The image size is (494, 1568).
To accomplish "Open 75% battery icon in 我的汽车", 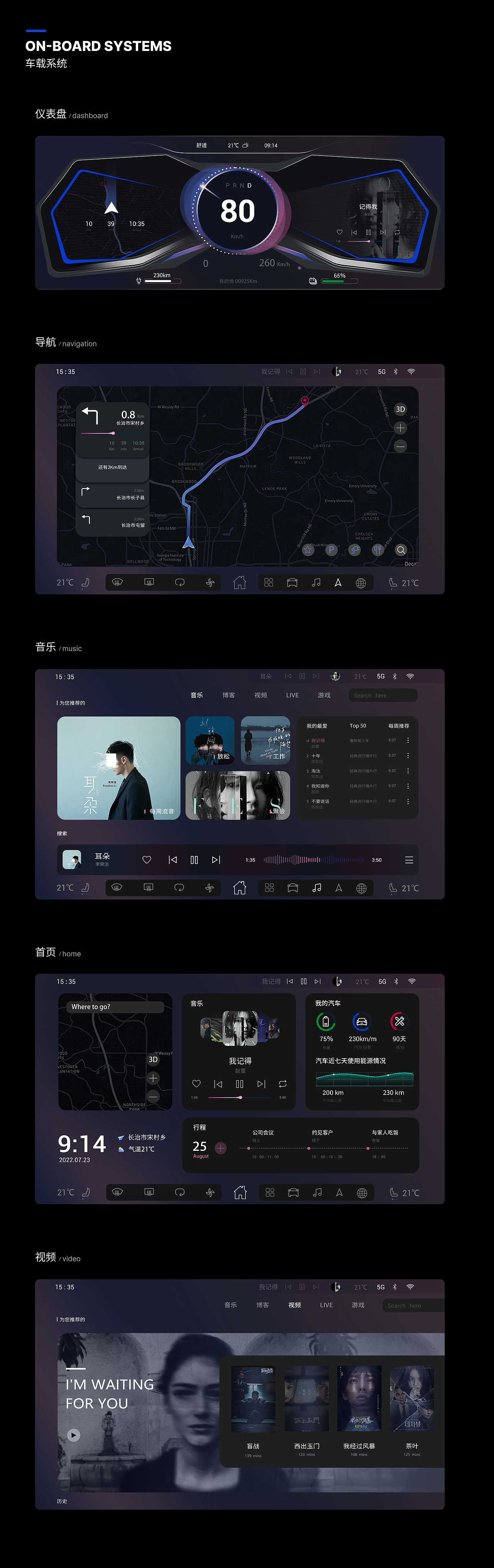I will point(325,1022).
